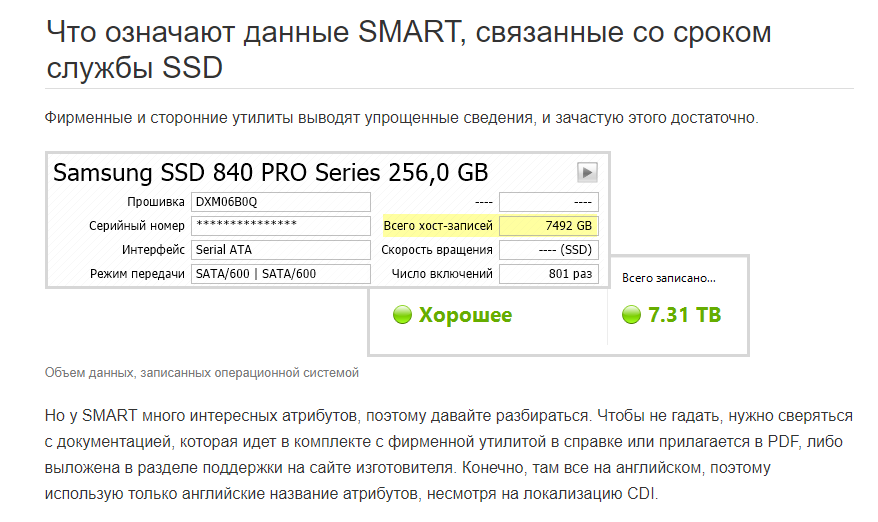878x522 pixels.
Task: Select the Serial ATA interface field
Action: 281,250
